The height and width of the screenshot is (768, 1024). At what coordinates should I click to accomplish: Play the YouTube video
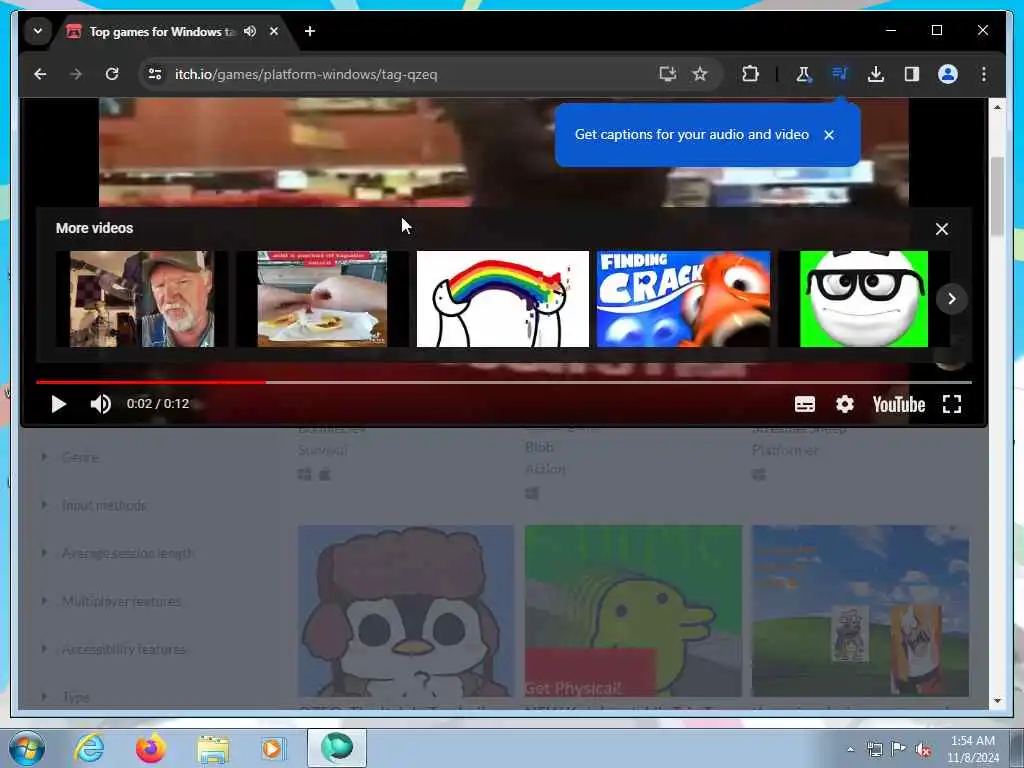[x=59, y=404]
